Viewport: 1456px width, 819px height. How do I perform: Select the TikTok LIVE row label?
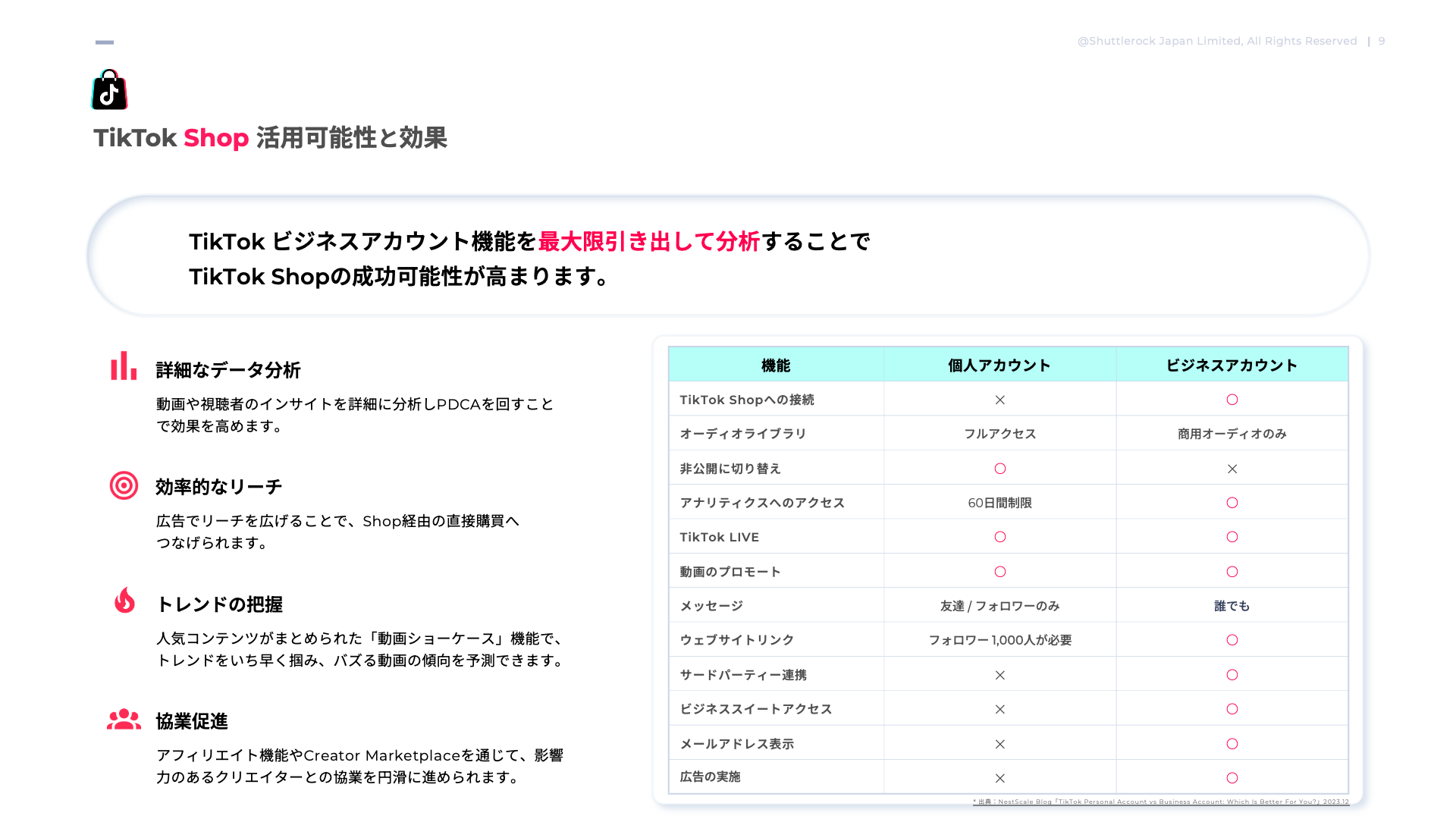(720, 537)
